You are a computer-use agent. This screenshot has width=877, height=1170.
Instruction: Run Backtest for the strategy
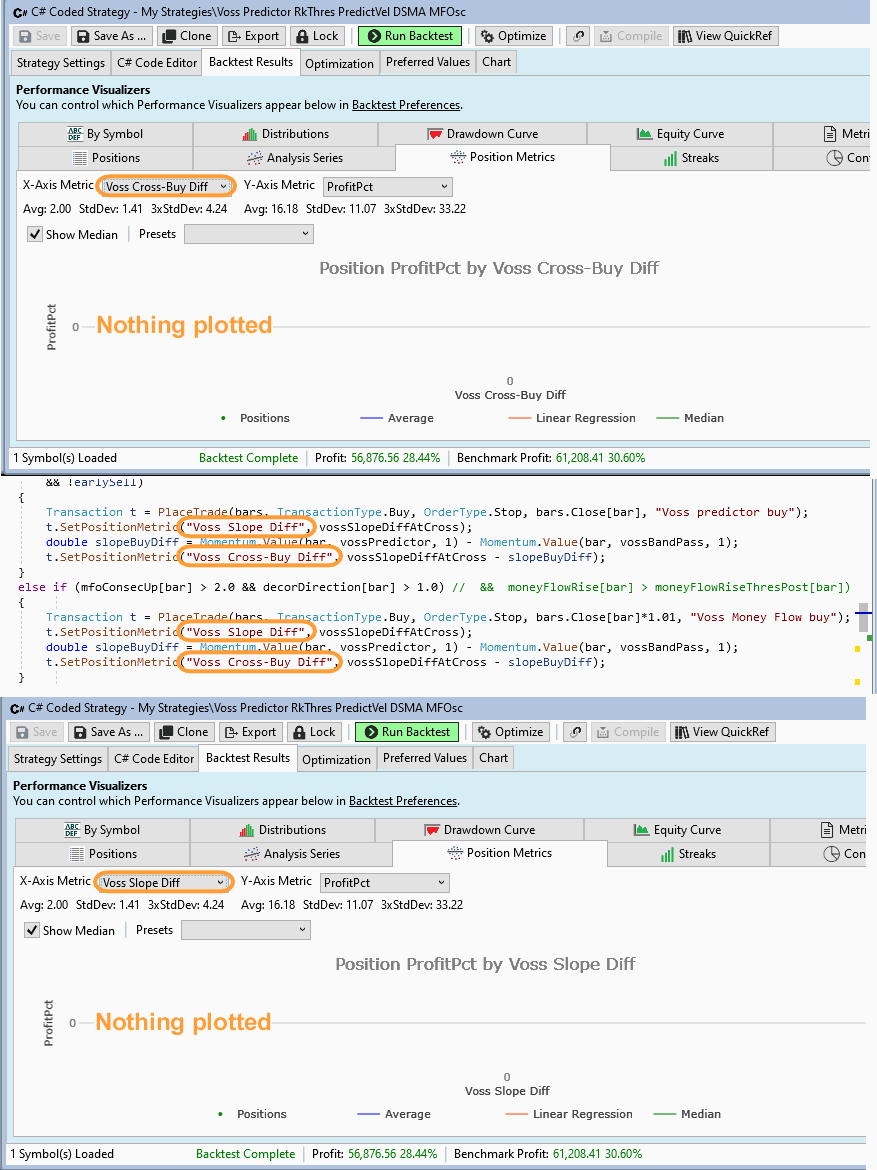pyautogui.click(x=409, y=35)
